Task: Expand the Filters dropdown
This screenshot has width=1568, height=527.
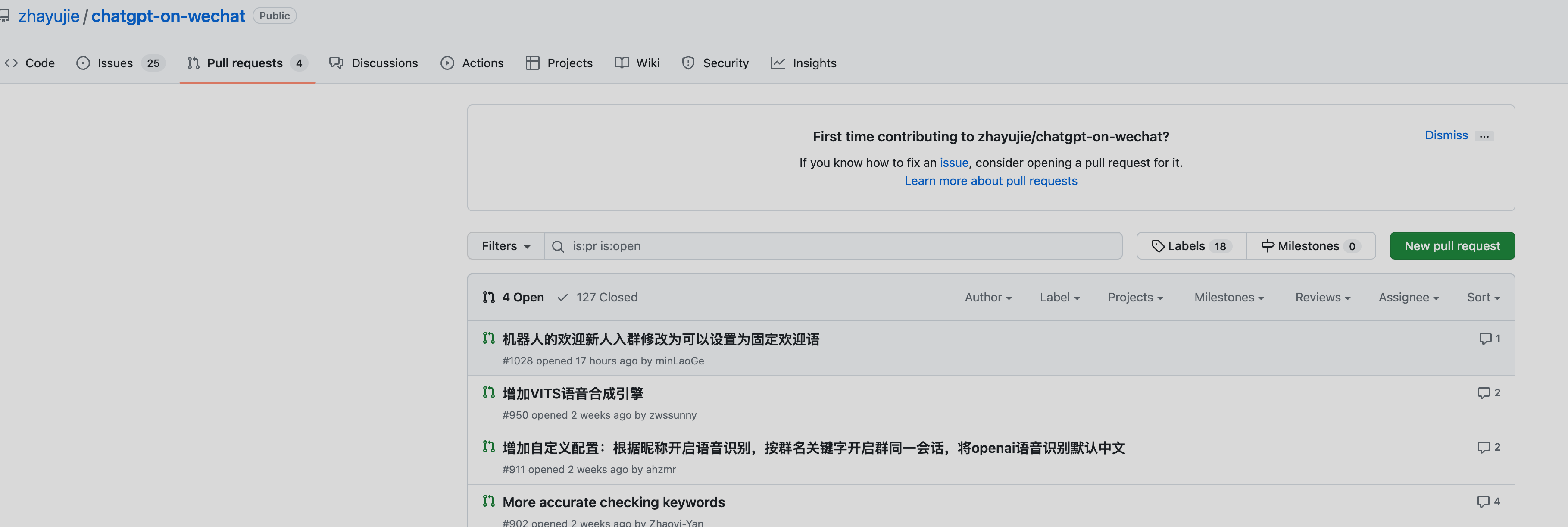Action: pos(505,245)
